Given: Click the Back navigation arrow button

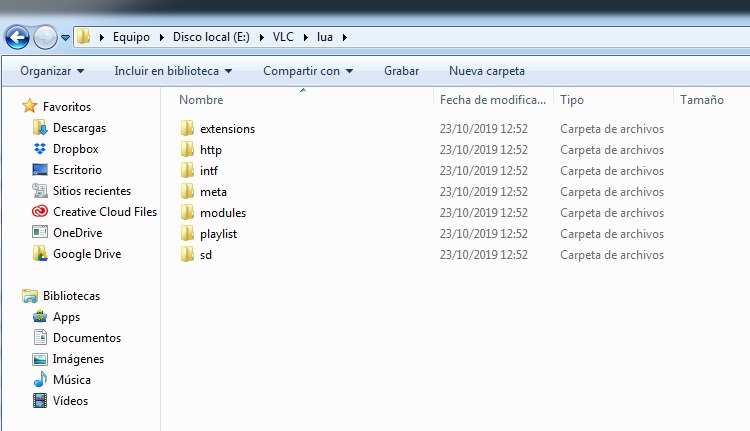Looking at the screenshot, I should (17, 37).
